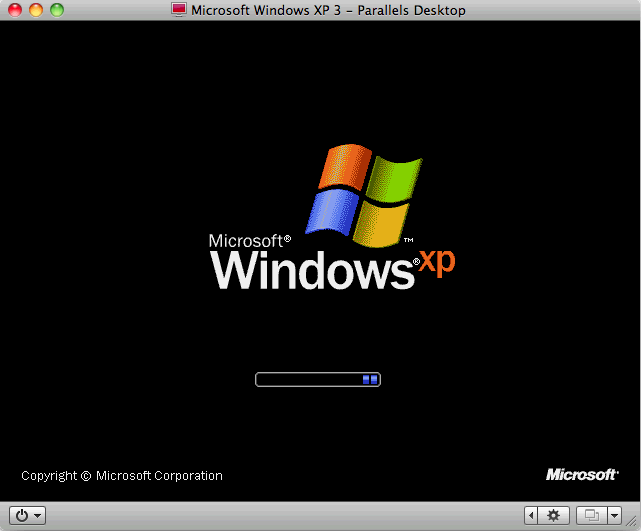Minimize the window with yellow button

click(36, 10)
